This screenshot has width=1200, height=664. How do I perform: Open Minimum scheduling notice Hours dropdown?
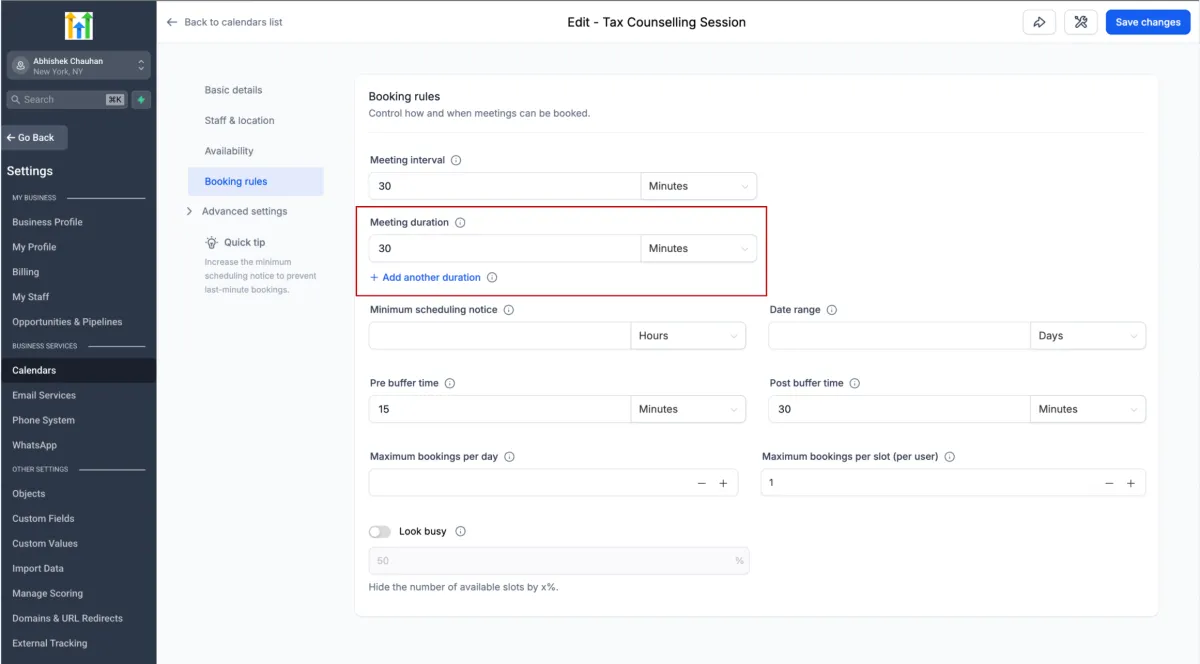(688, 336)
